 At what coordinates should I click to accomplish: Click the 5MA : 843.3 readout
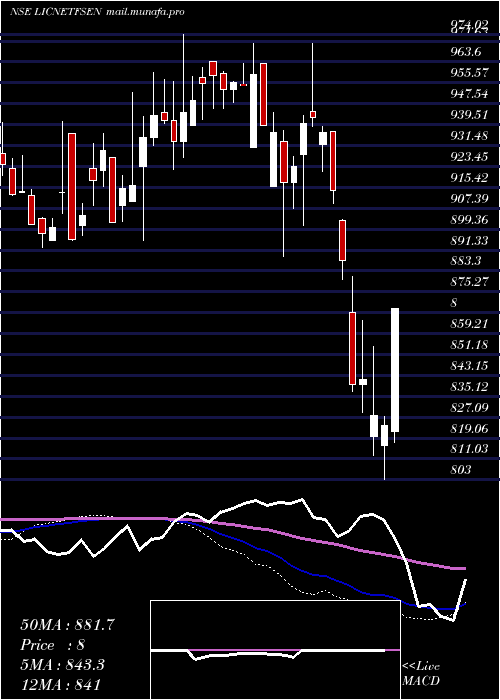pyautogui.click(x=62, y=665)
